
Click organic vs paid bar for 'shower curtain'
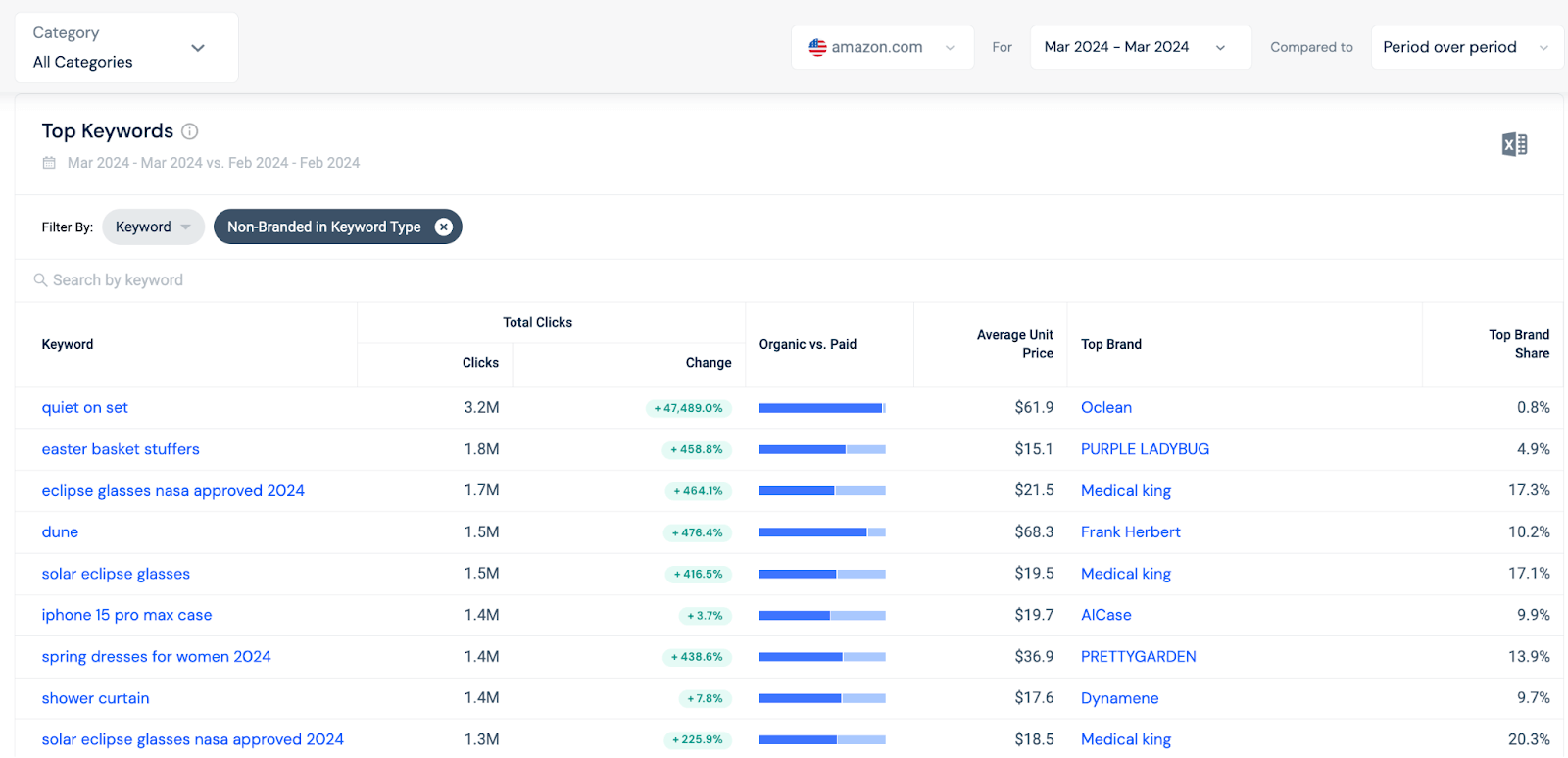[x=822, y=698]
